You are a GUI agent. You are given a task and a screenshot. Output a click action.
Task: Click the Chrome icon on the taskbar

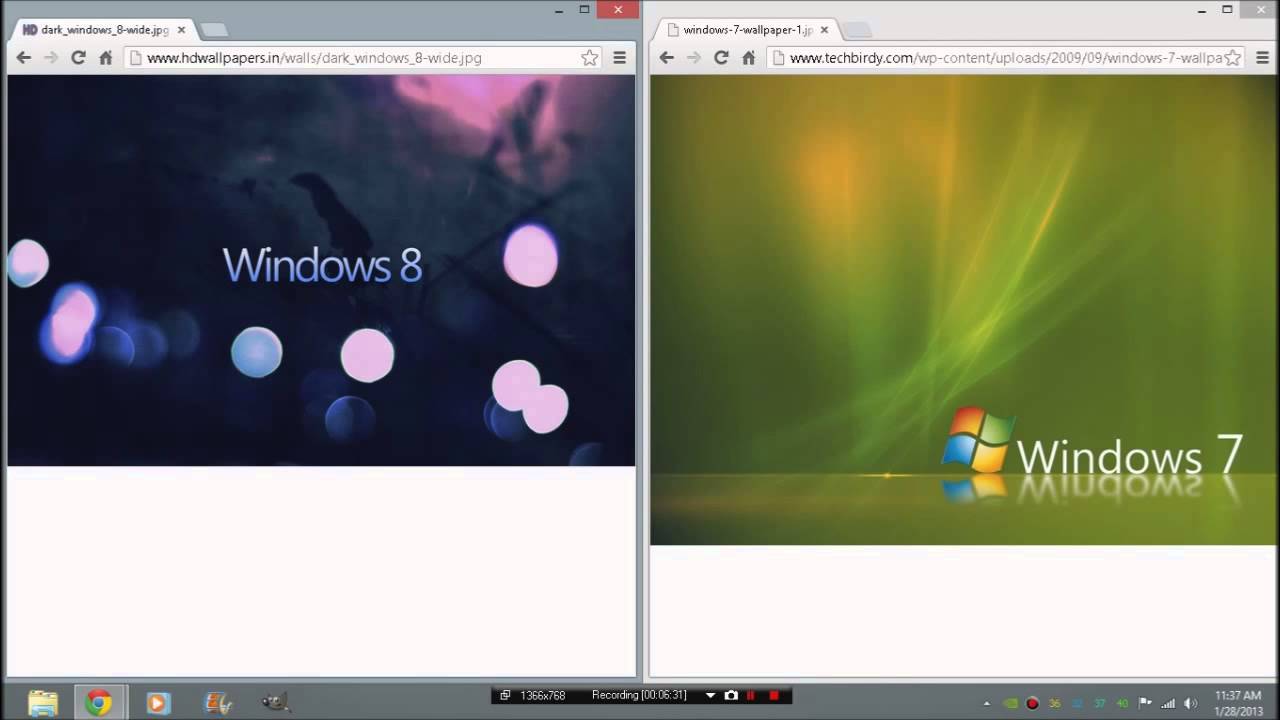(98, 703)
